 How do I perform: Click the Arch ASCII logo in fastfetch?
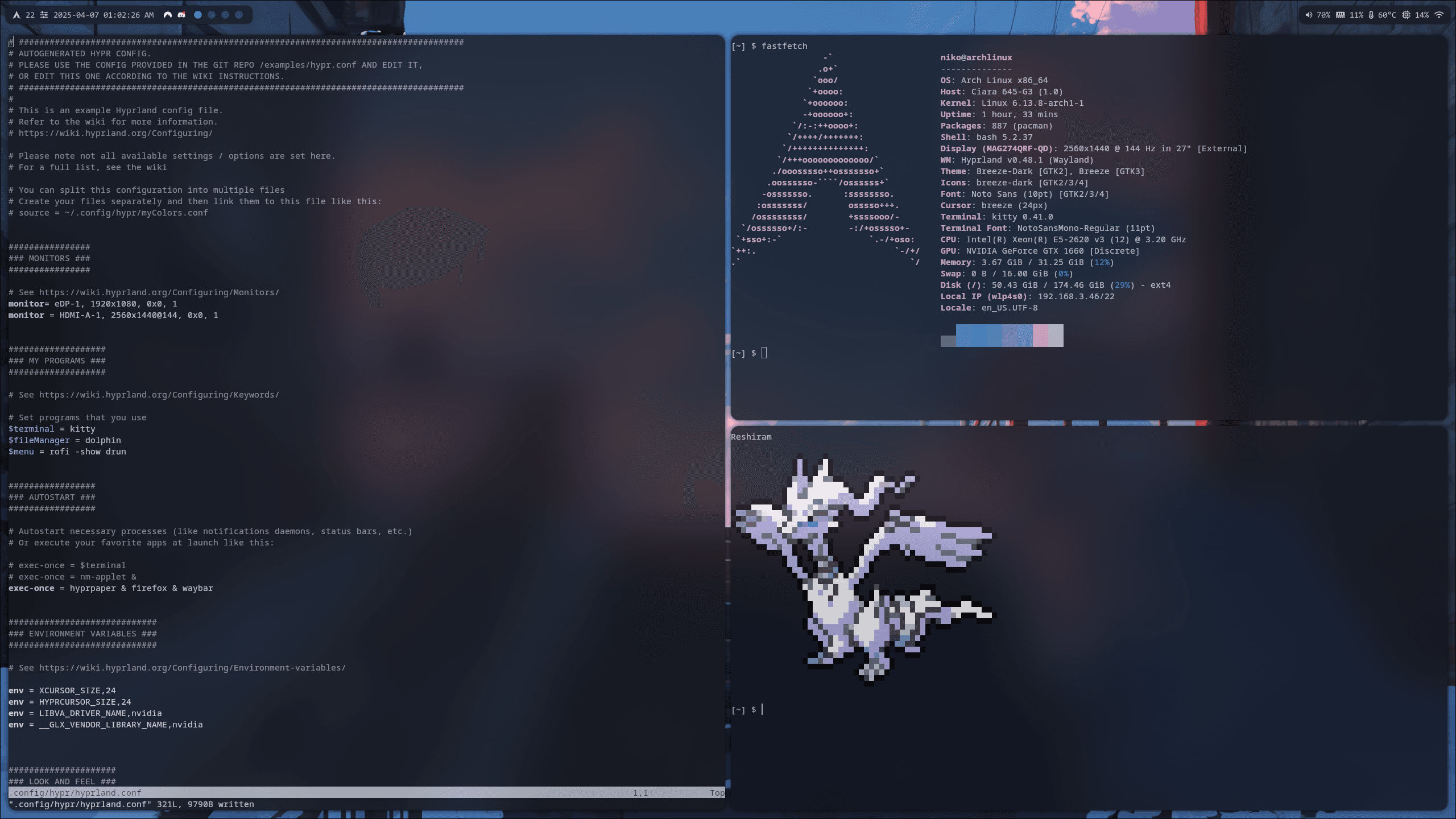826,160
